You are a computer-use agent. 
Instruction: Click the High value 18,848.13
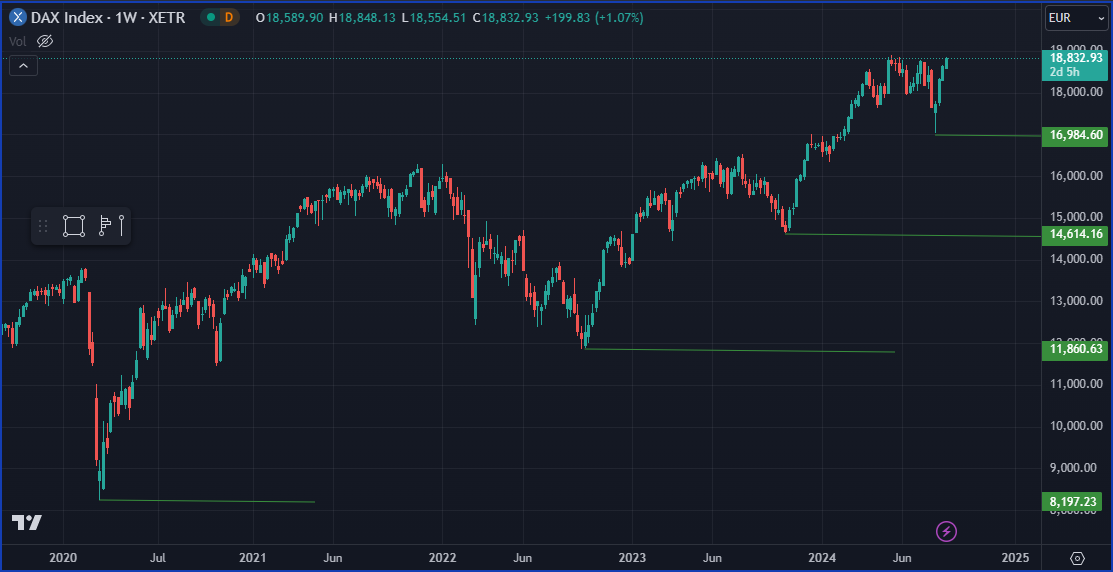click(x=368, y=18)
